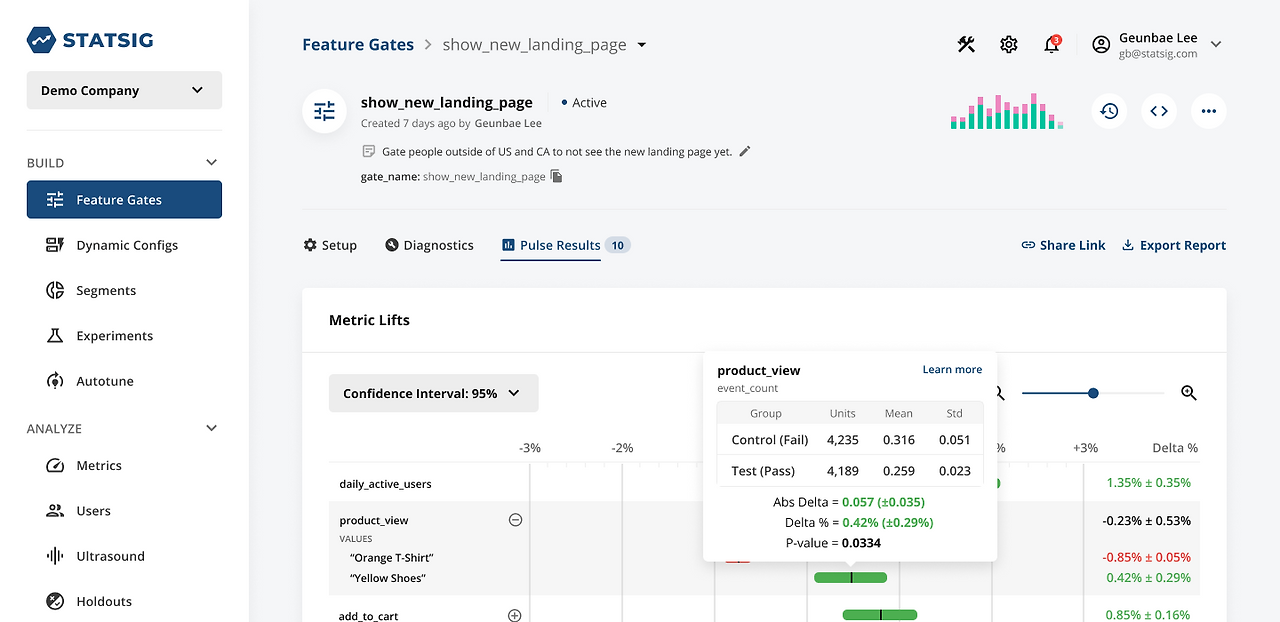Click the exposure bar chart thumbnail
The image size is (1280, 622).
click(1006, 112)
